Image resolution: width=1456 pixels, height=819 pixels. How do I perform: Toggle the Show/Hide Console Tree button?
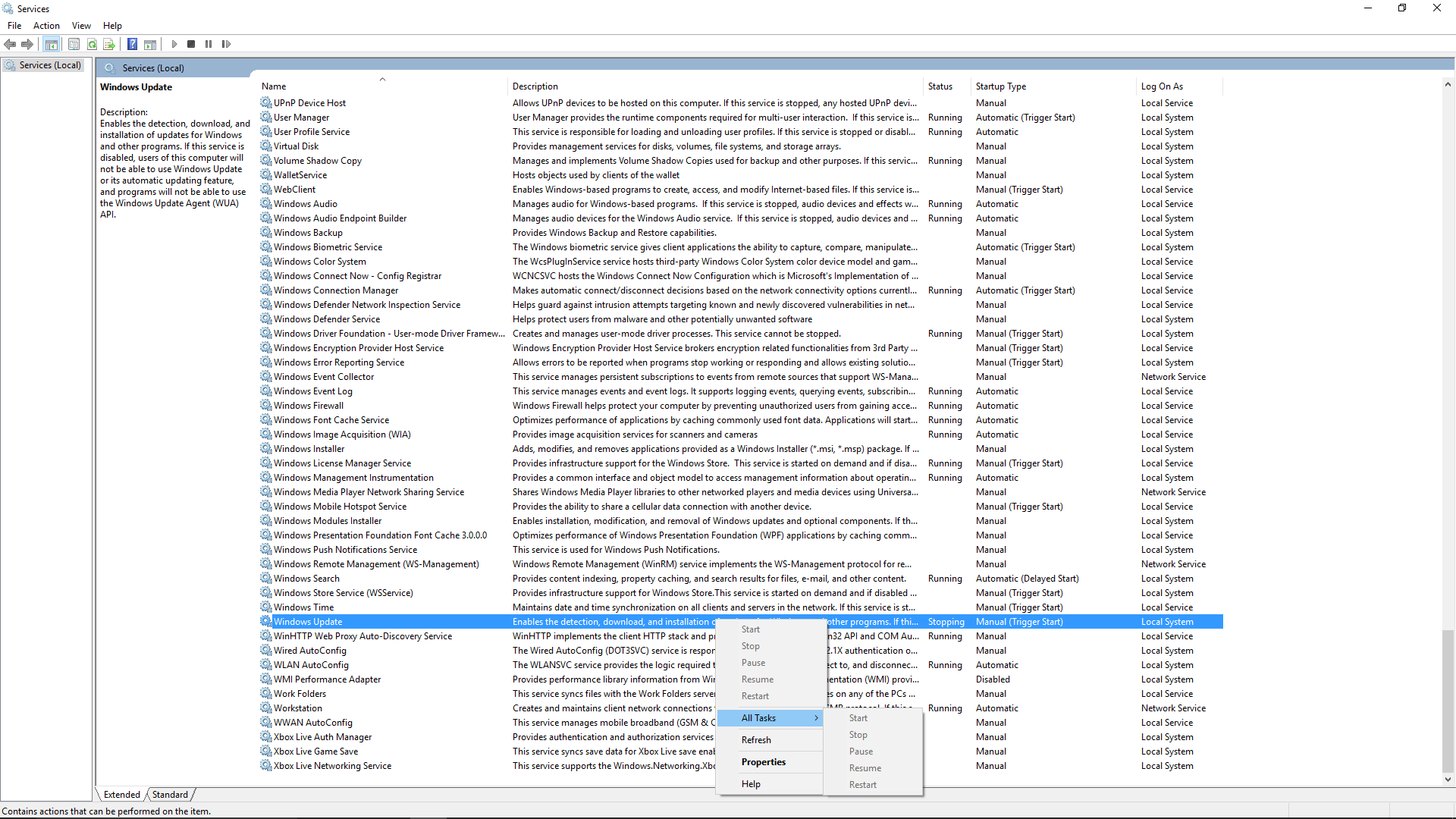point(51,44)
